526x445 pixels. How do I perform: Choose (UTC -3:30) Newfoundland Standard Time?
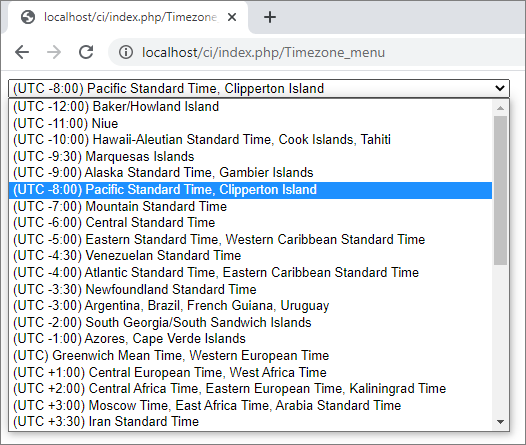pos(250,289)
